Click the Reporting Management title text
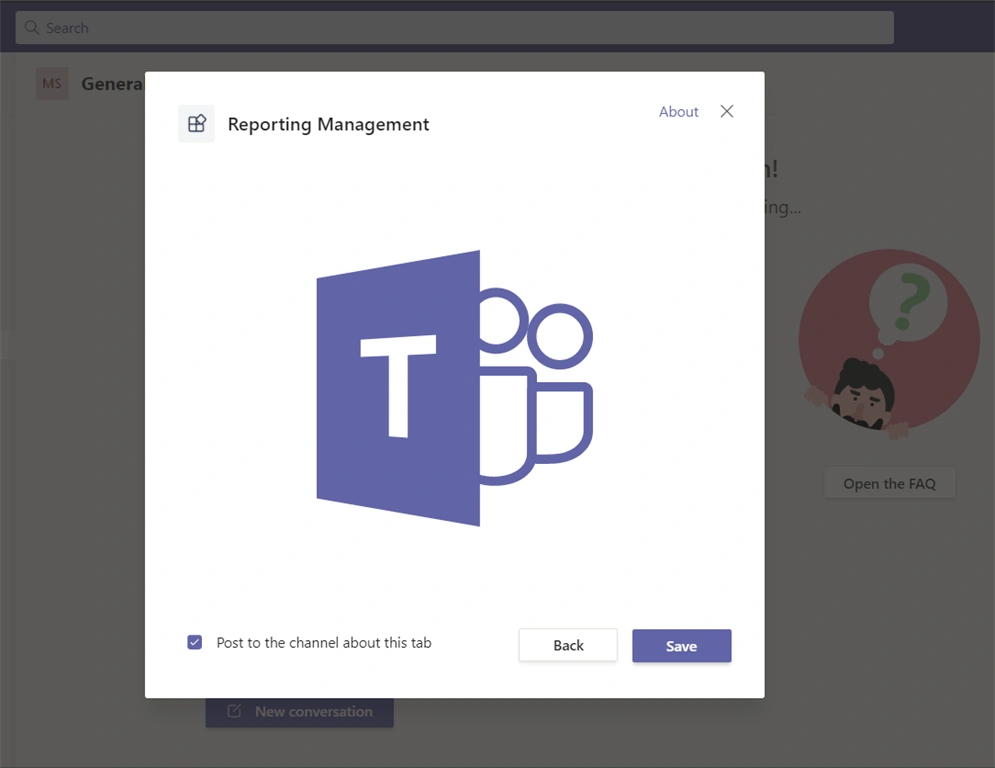995x768 pixels. pos(328,124)
